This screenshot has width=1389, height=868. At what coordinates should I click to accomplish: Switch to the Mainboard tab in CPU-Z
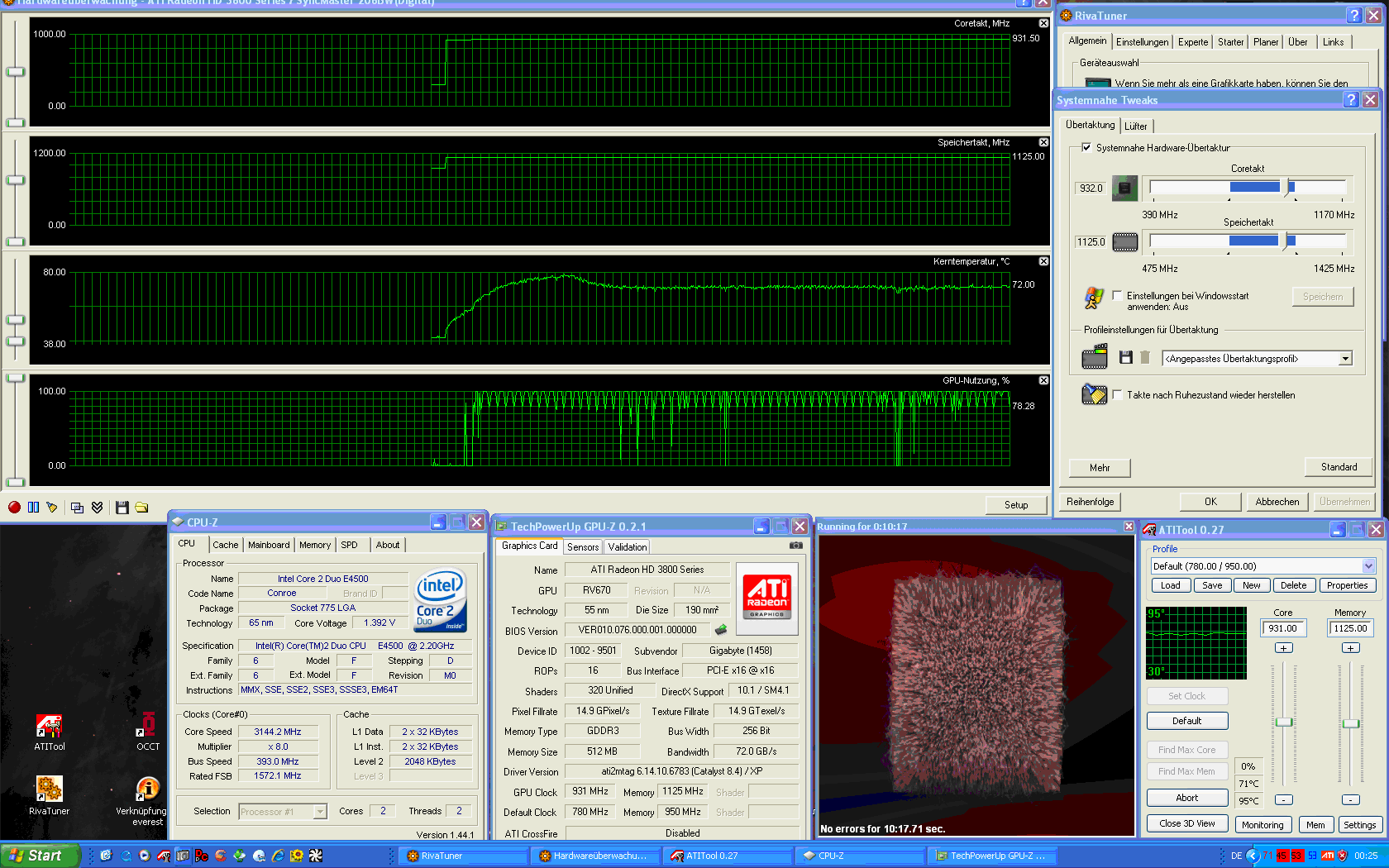point(269,545)
